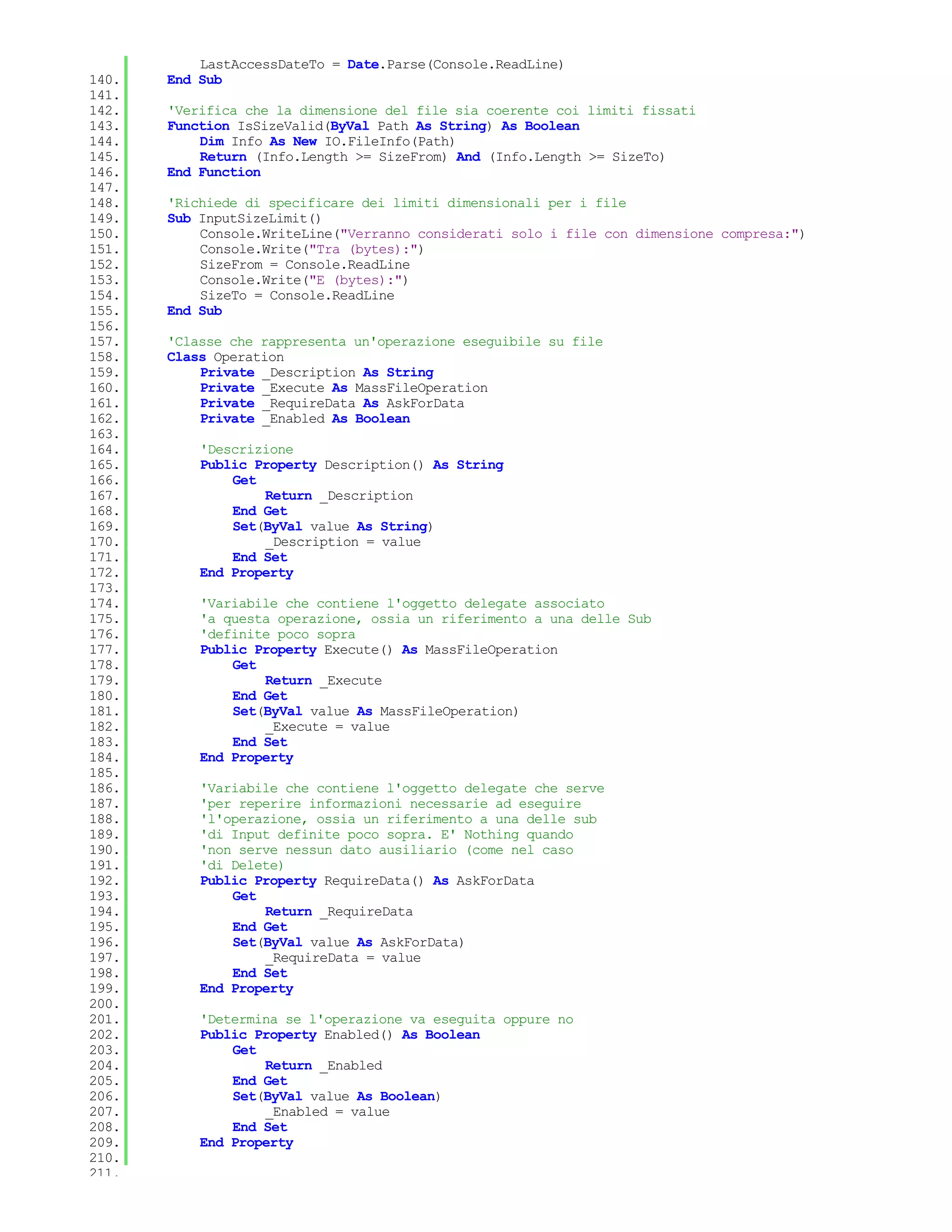Click 'End Property' on line 172
Viewport: 952px width, 1232px height.
pos(246,573)
